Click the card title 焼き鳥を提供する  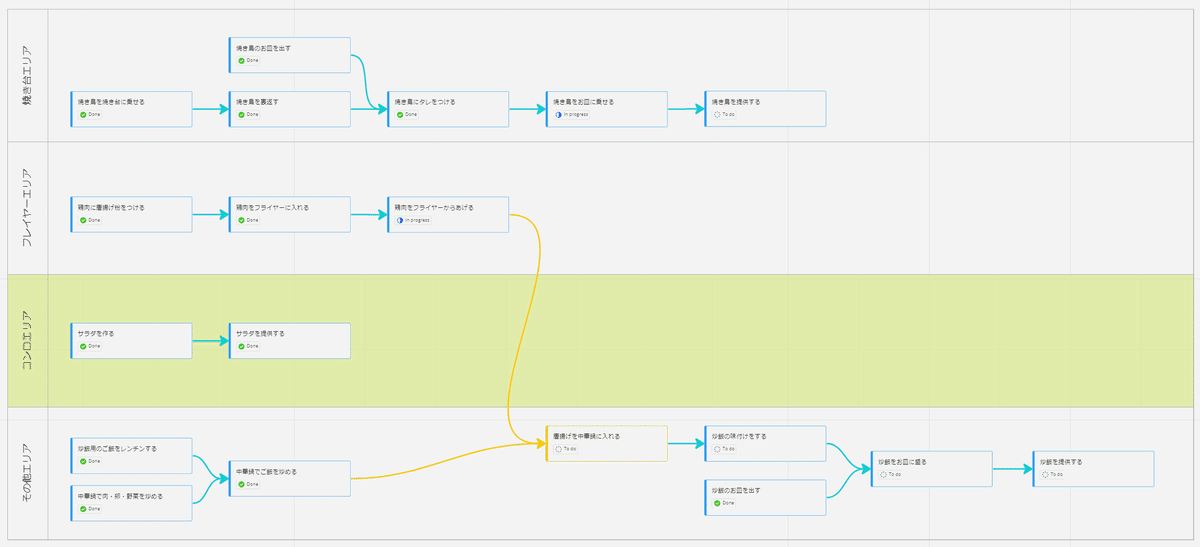click(735, 102)
